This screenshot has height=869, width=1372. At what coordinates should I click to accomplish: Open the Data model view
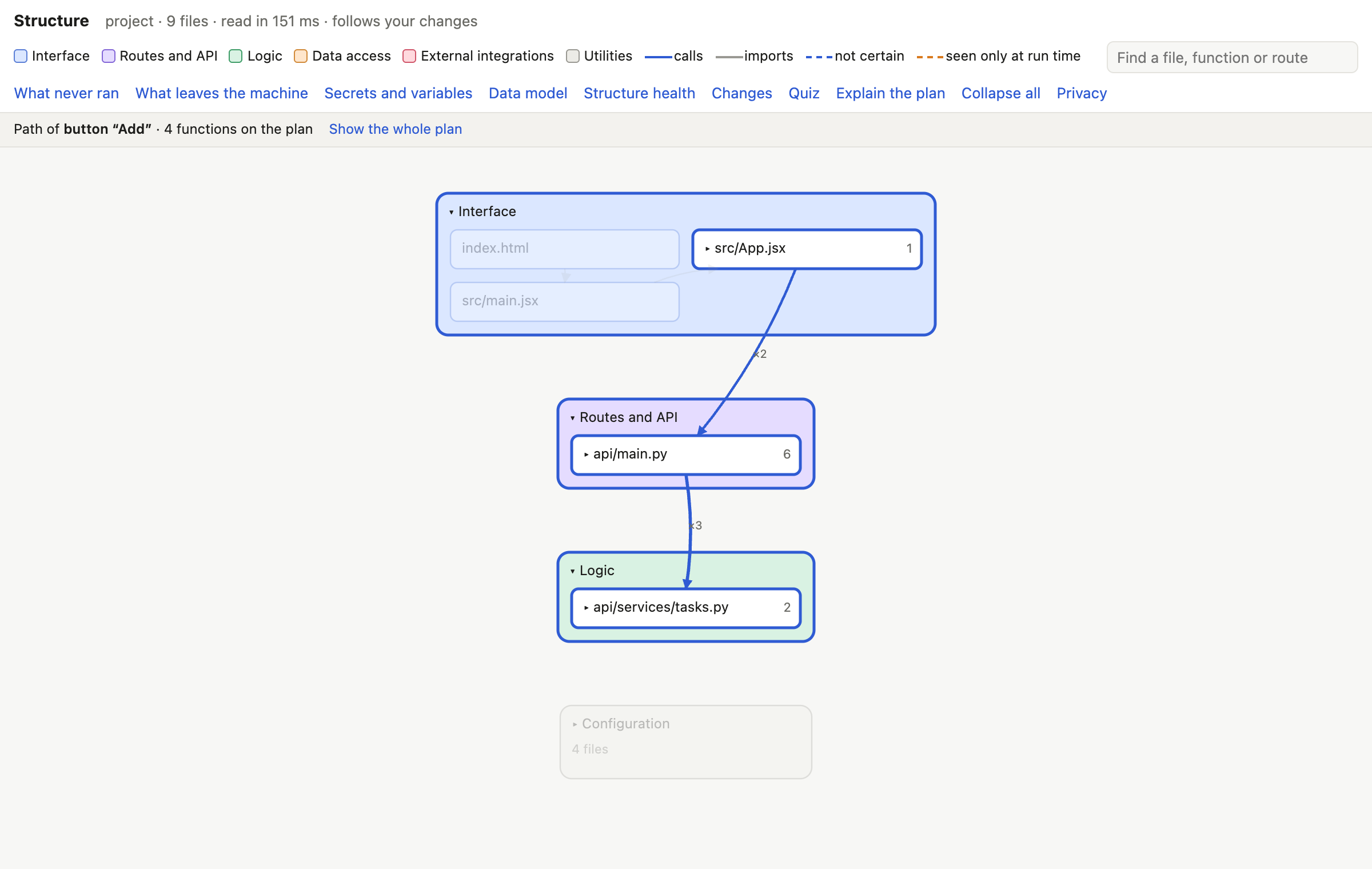(x=528, y=93)
